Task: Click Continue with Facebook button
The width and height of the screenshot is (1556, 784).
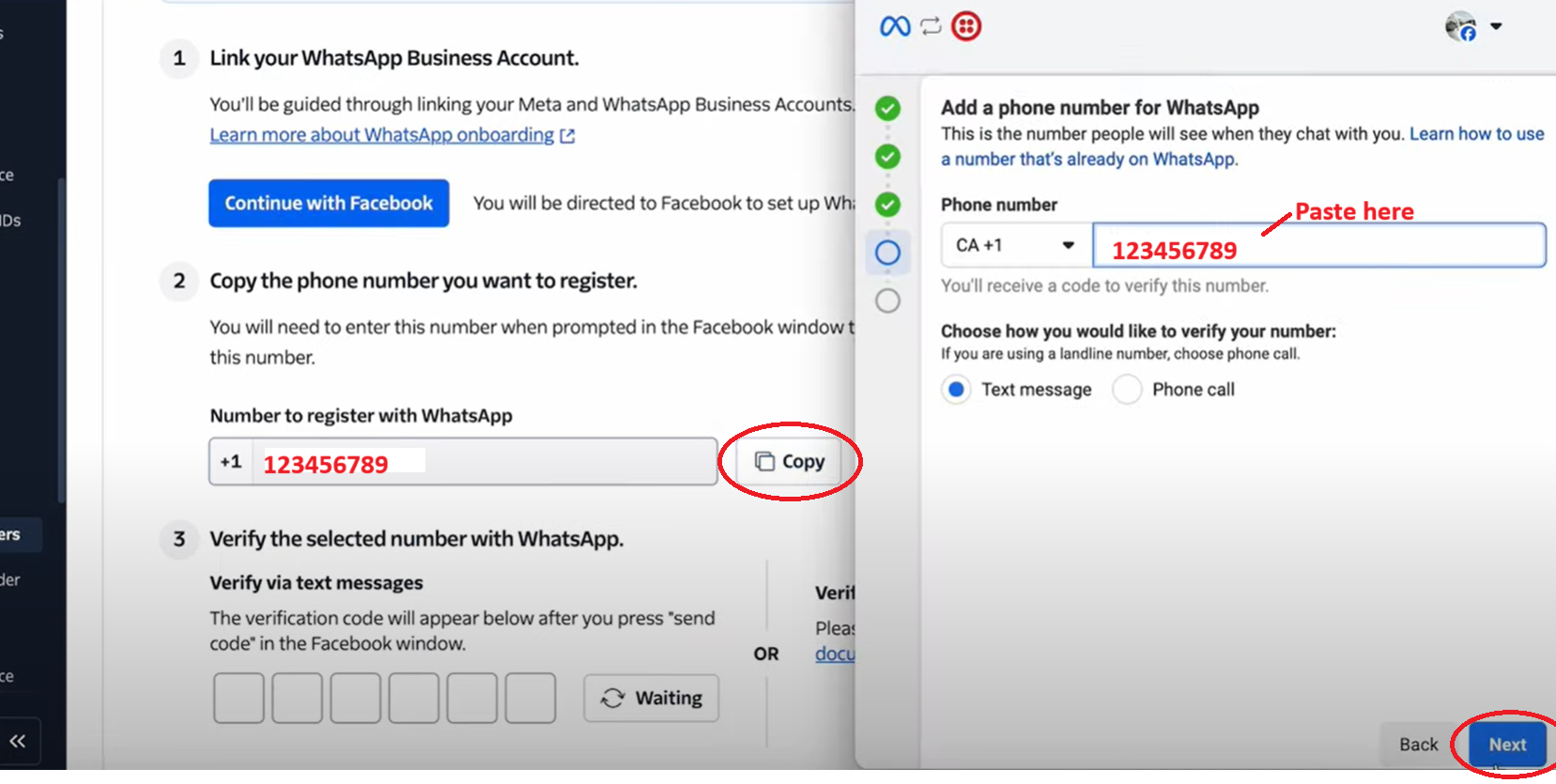Action: [x=329, y=203]
